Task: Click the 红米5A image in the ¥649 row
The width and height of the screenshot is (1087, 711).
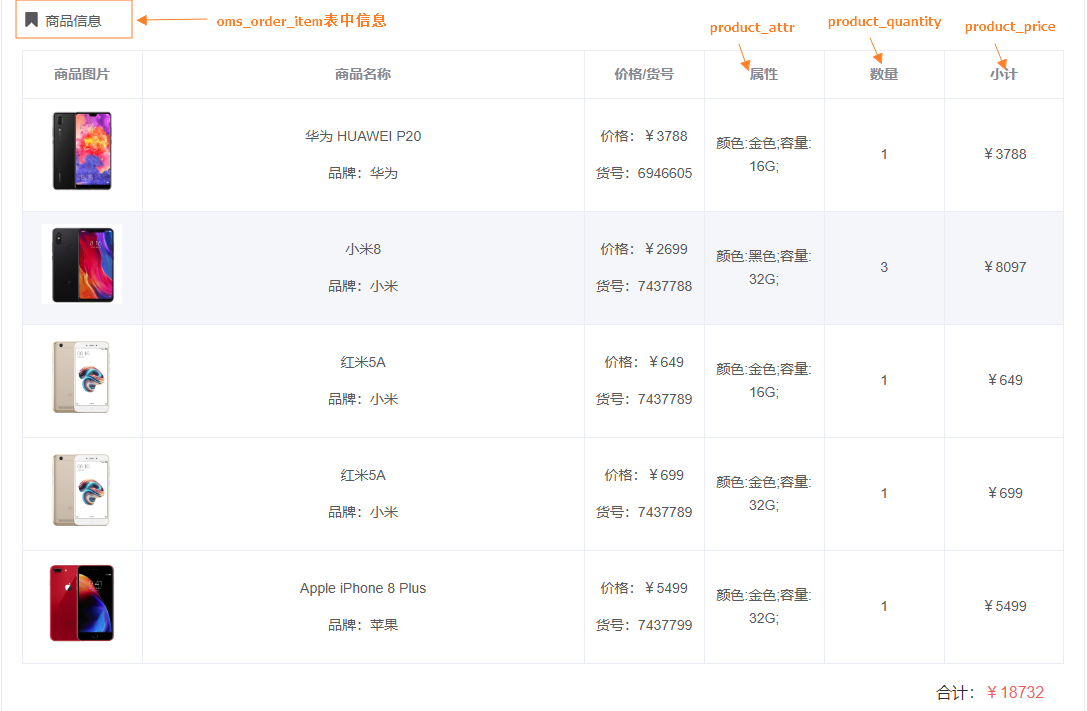Action: pyautogui.click(x=82, y=377)
